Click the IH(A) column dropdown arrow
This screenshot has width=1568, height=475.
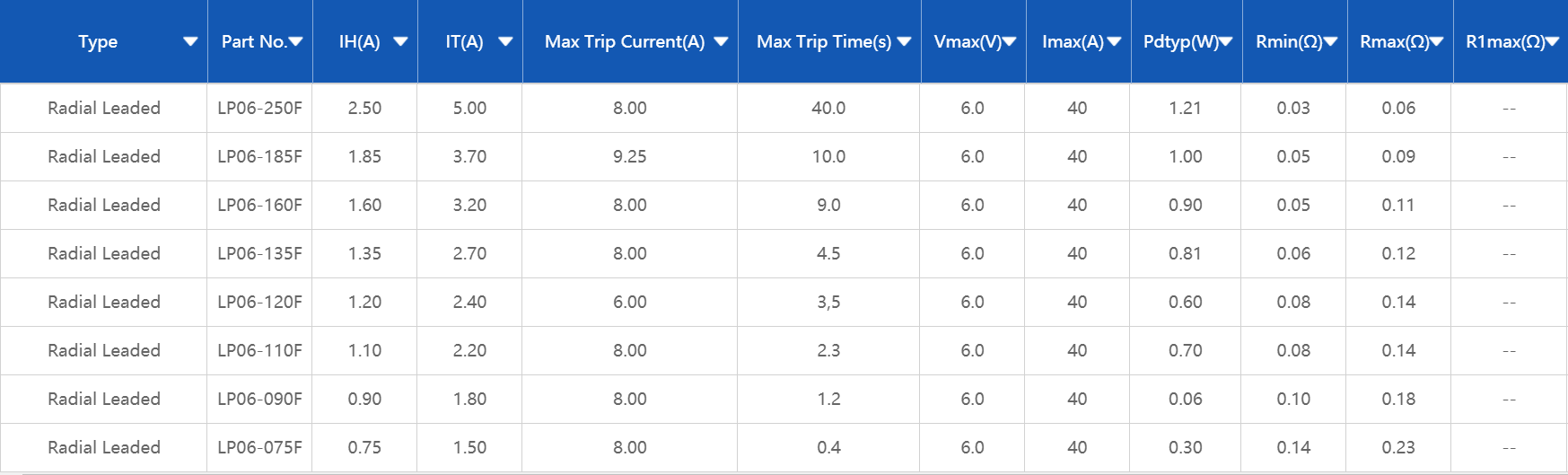click(400, 41)
